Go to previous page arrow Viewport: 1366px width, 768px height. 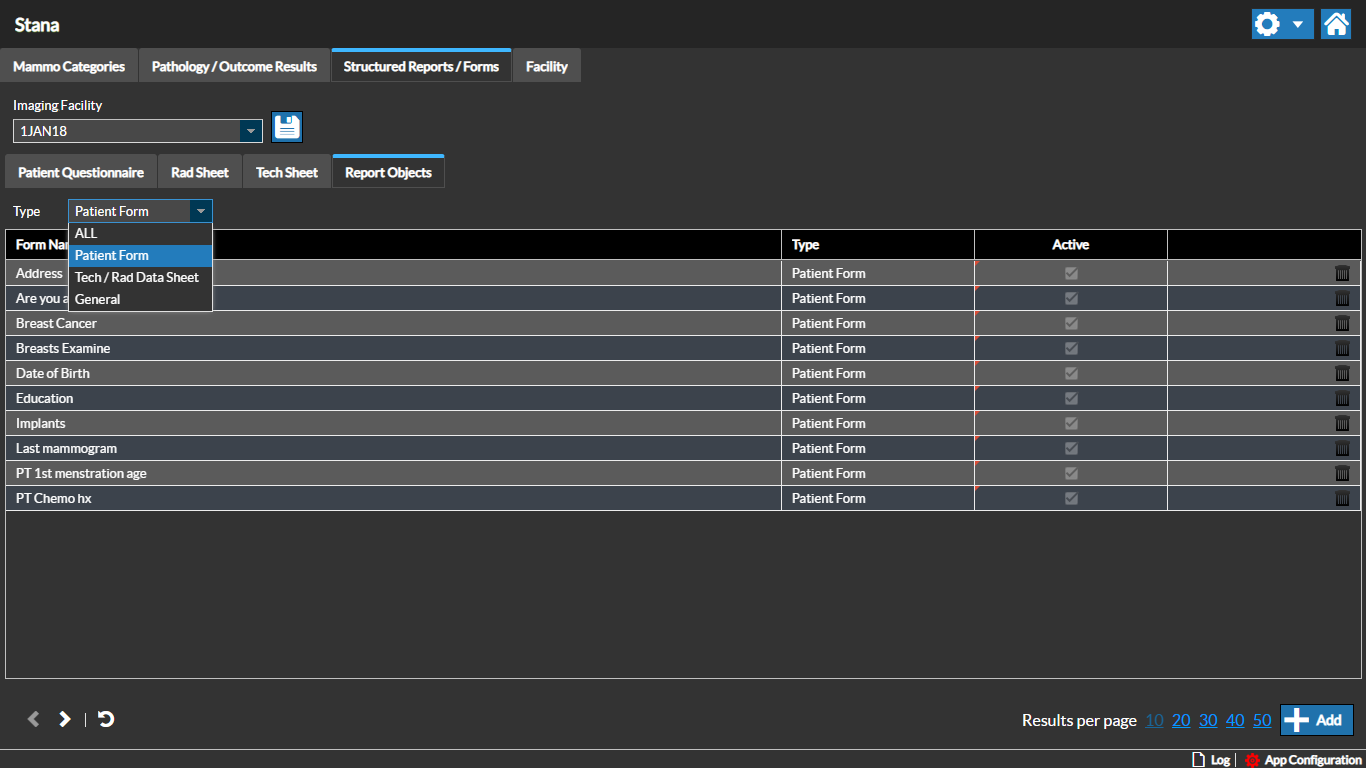tap(33, 719)
